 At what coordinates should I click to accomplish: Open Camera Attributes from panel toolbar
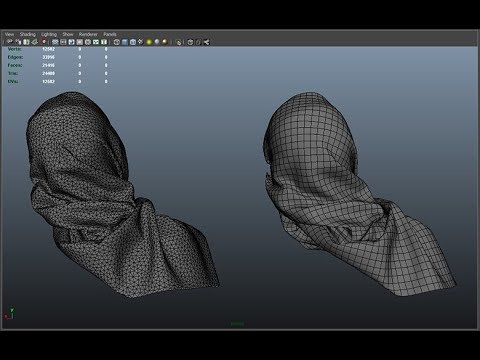(x=18, y=42)
